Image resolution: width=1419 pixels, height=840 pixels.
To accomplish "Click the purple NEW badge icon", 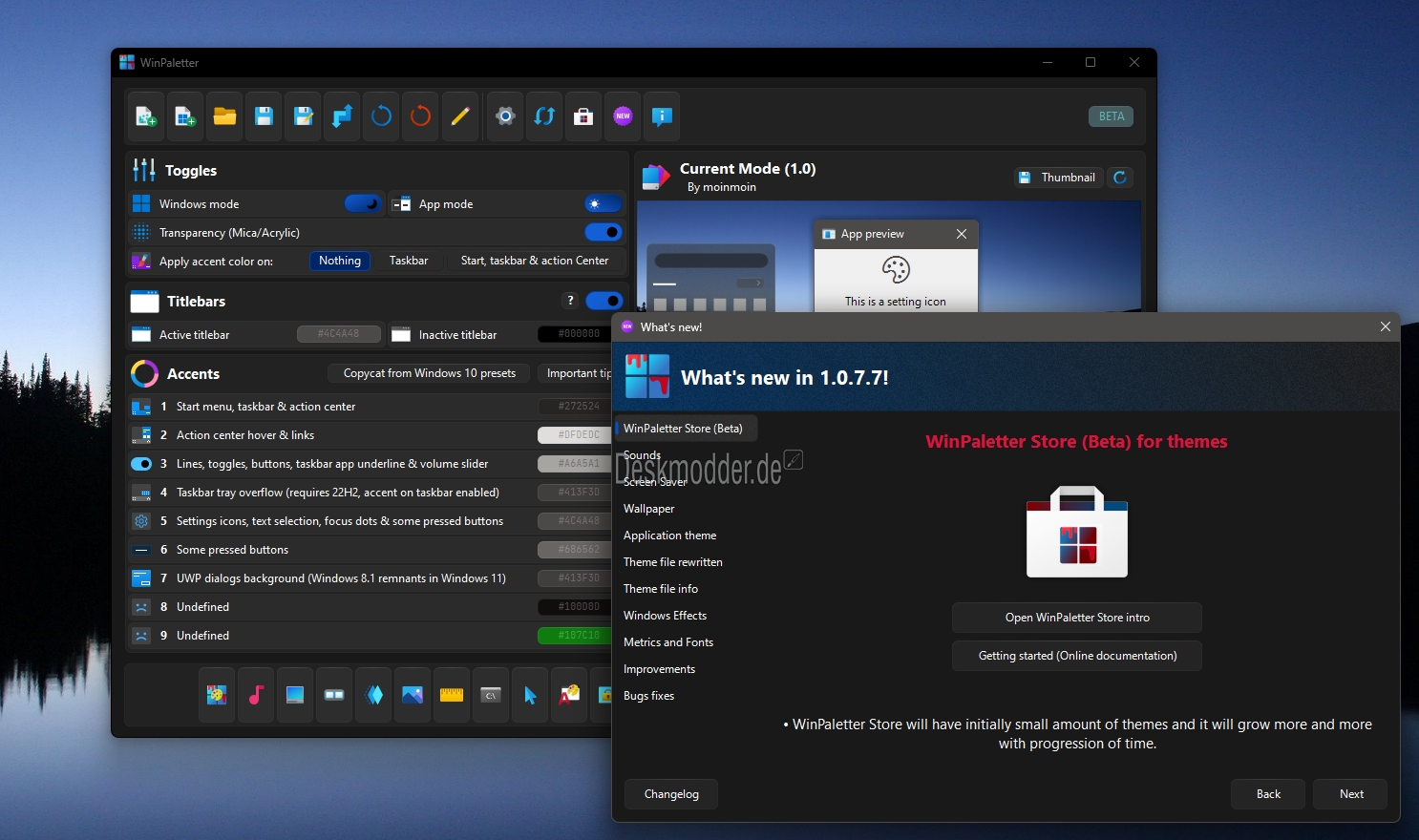I will [623, 116].
